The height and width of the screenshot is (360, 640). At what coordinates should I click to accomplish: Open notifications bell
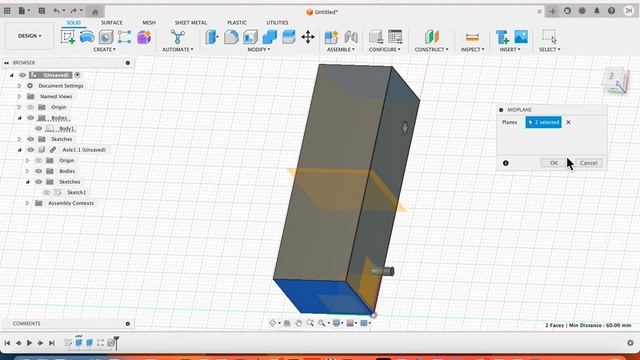[597, 11]
